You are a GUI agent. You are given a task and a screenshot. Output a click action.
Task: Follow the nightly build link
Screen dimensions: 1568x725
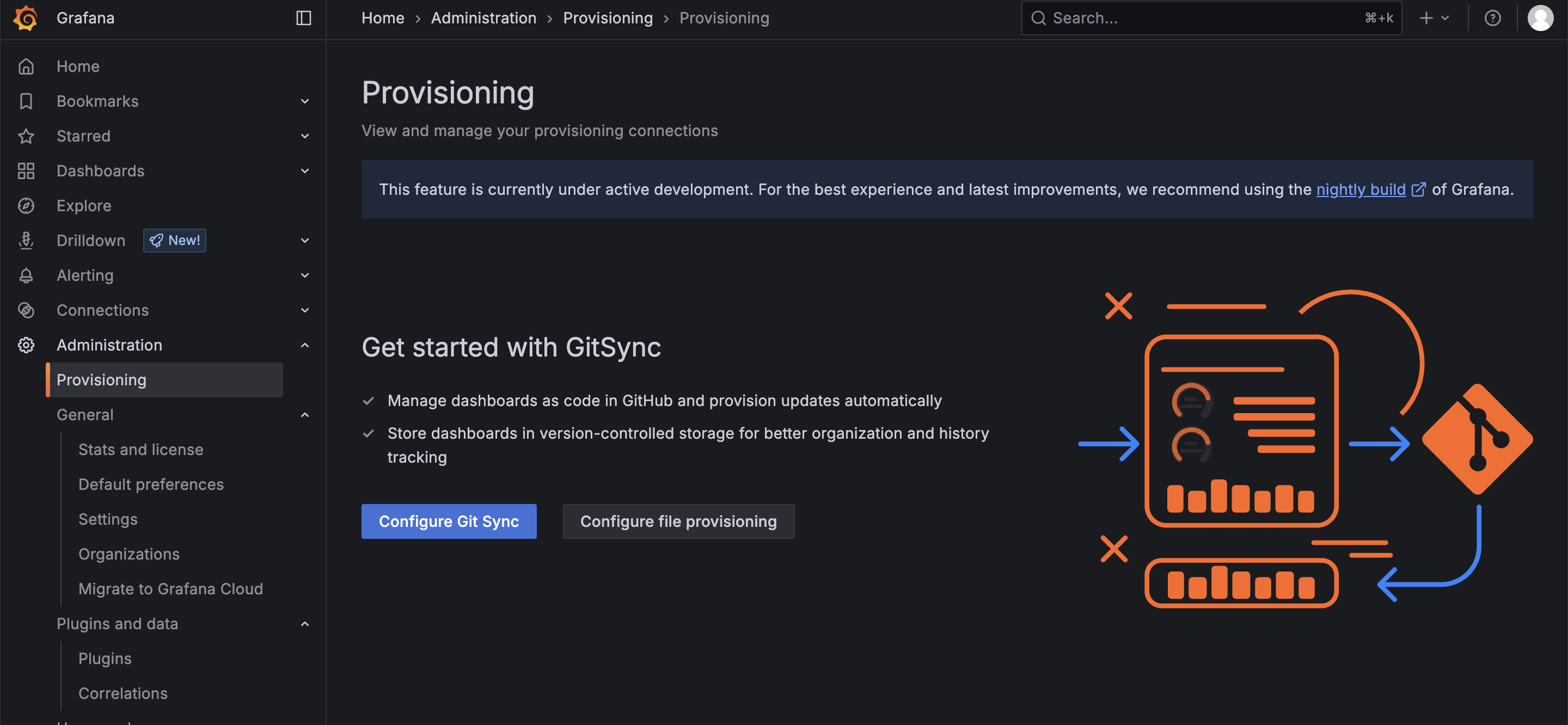pyautogui.click(x=1361, y=189)
